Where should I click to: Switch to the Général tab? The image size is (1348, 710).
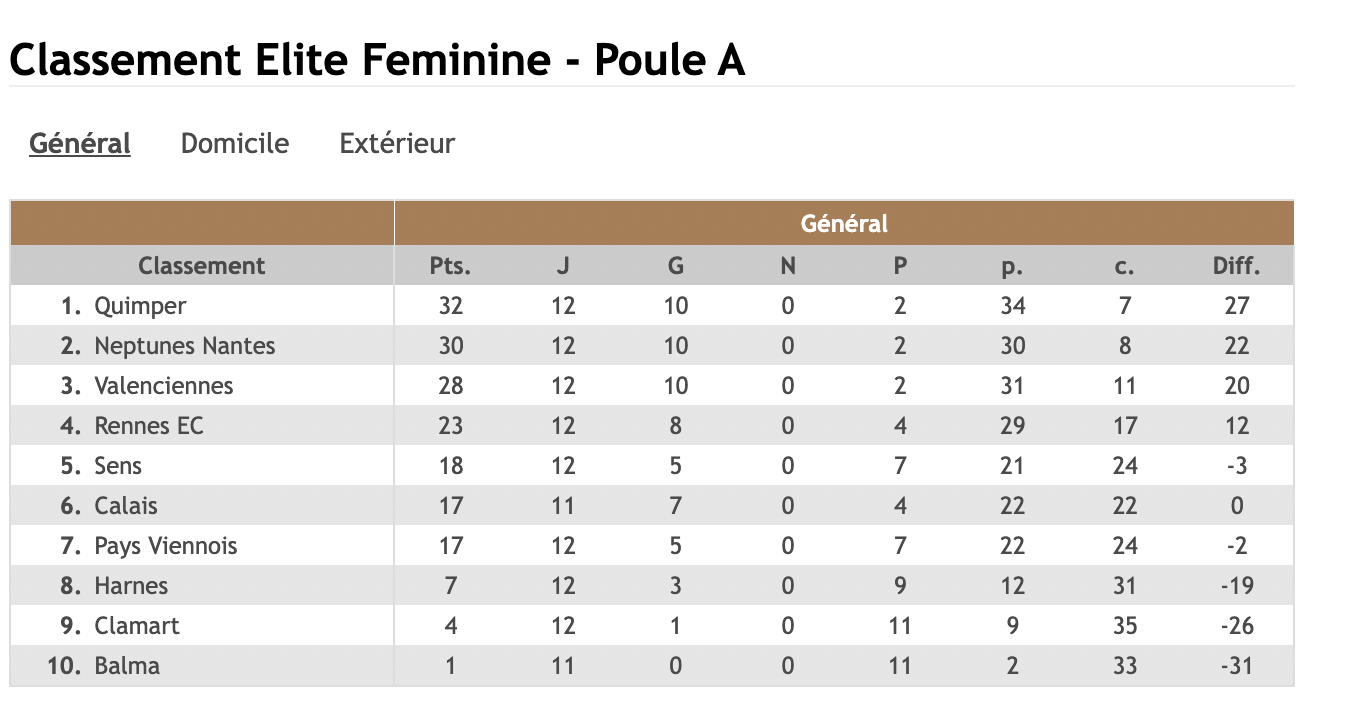[80, 144]
